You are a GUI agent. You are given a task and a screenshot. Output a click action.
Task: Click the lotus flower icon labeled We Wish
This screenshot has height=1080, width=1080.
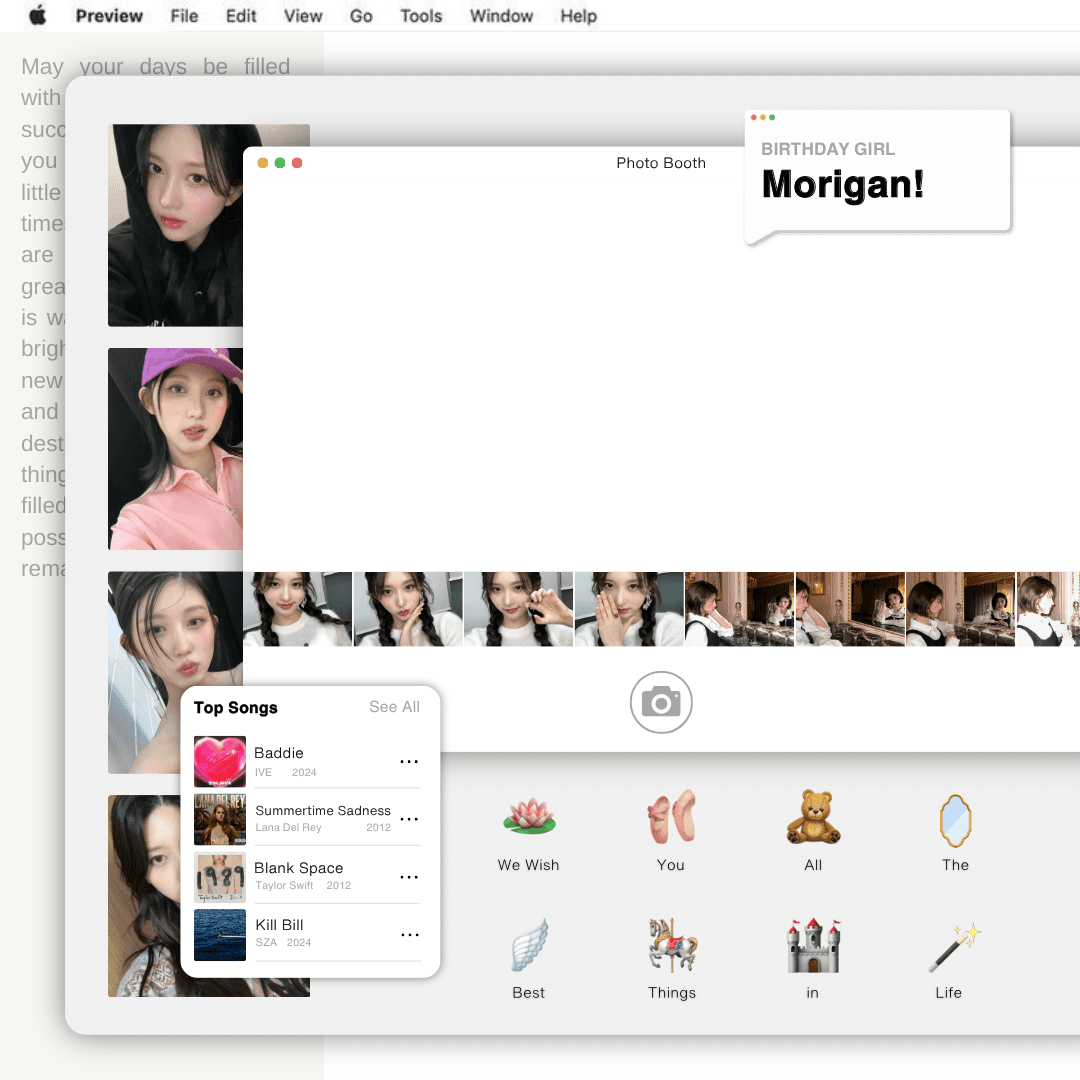[x=529, y=817]
